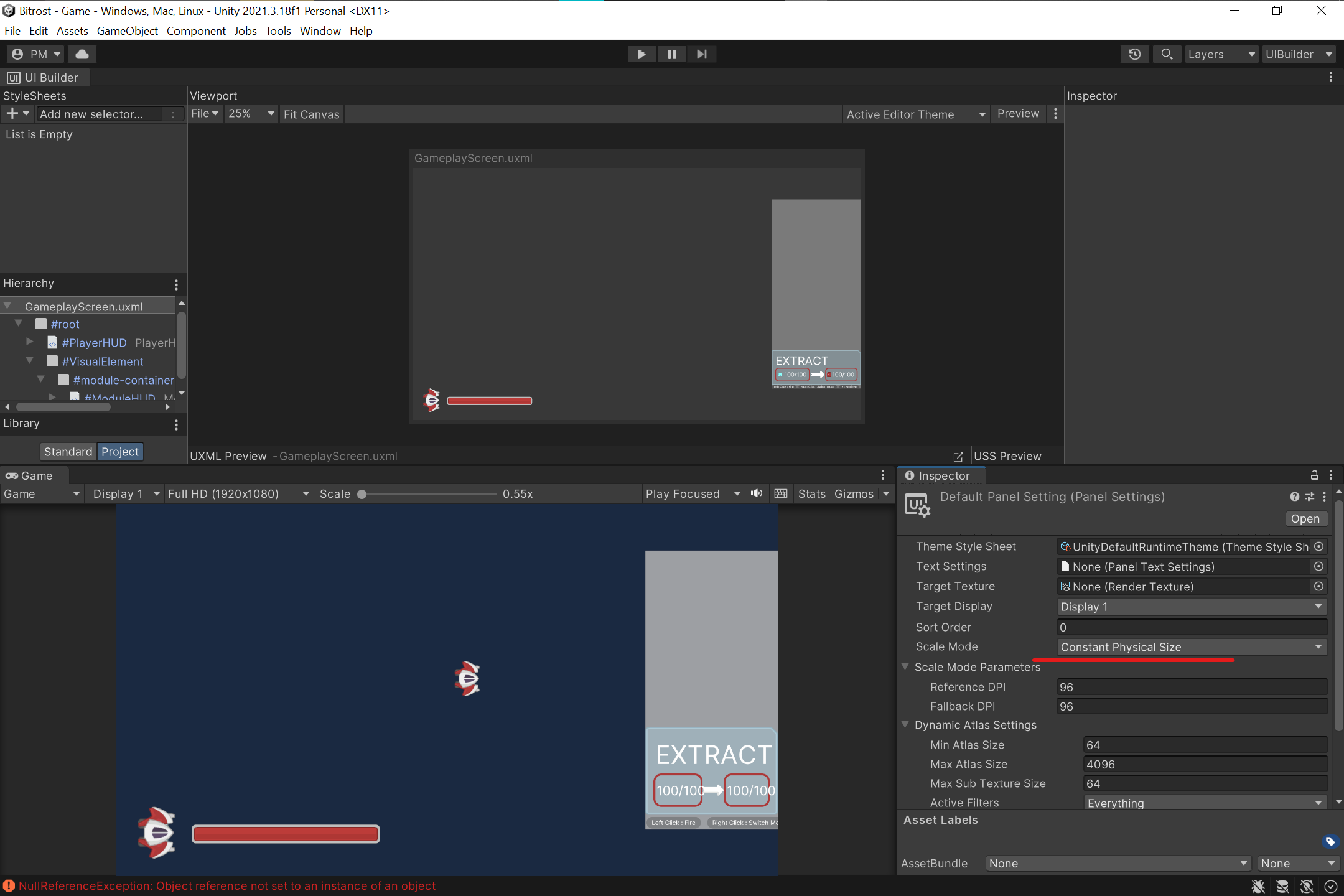Open the GameObject menu
1344x896 pixels.
(x=128, y=30)
